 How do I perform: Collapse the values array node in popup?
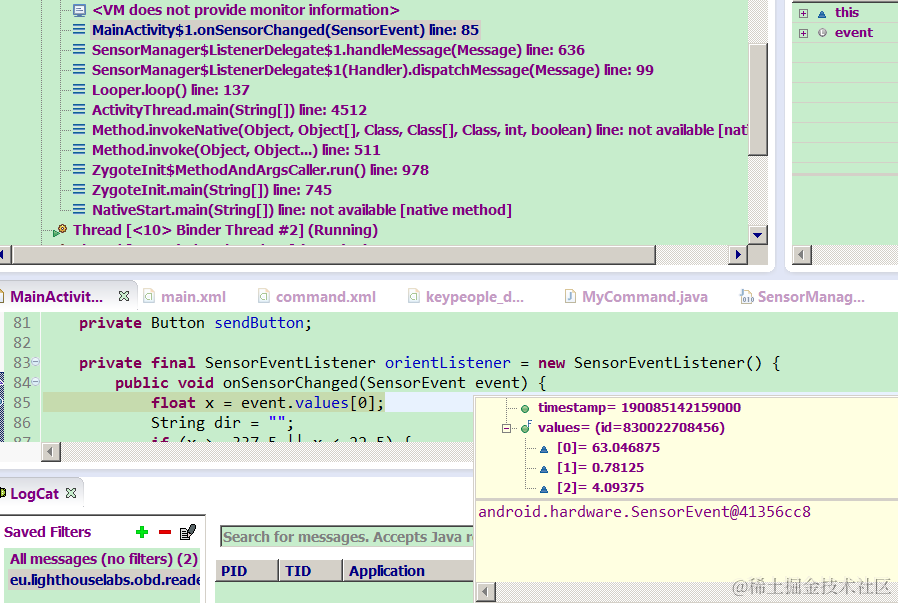pos(506,428)
